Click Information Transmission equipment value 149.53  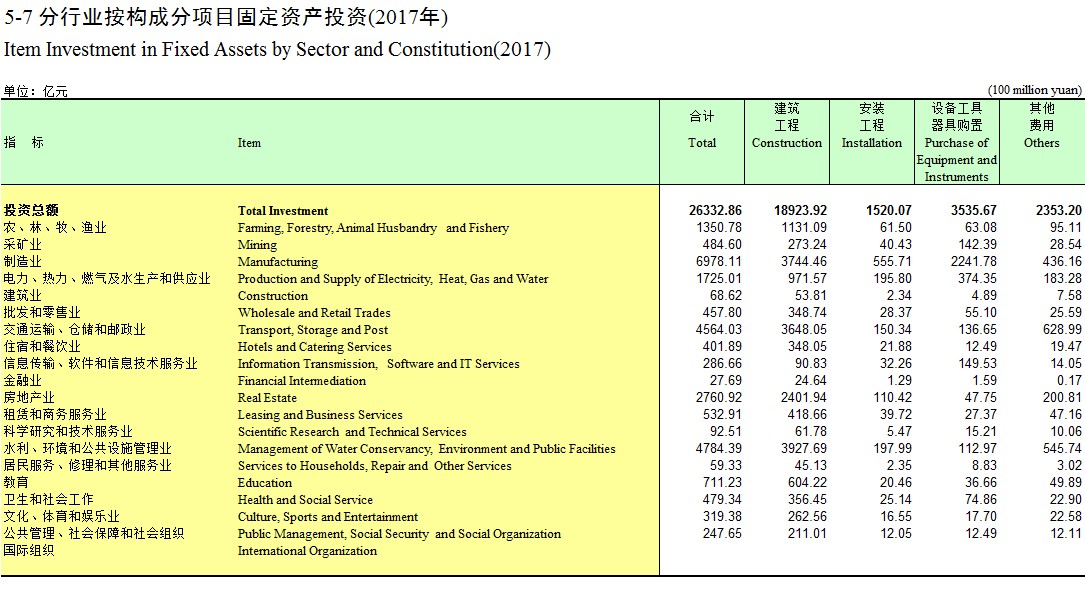click(977, 364)
